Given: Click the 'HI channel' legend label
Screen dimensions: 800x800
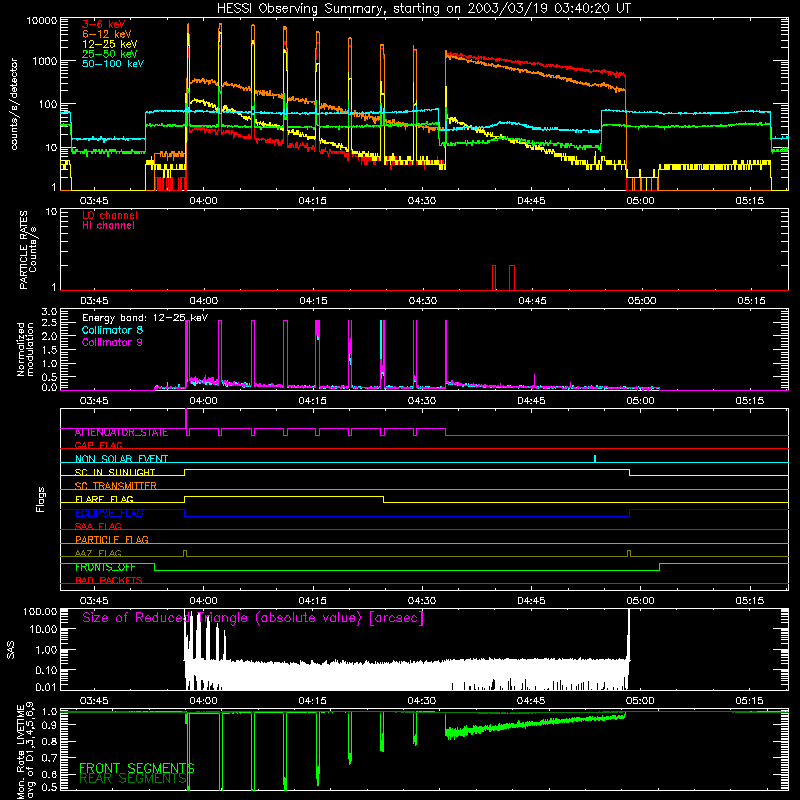Looking at the screenshot, I should coord(108,225).
